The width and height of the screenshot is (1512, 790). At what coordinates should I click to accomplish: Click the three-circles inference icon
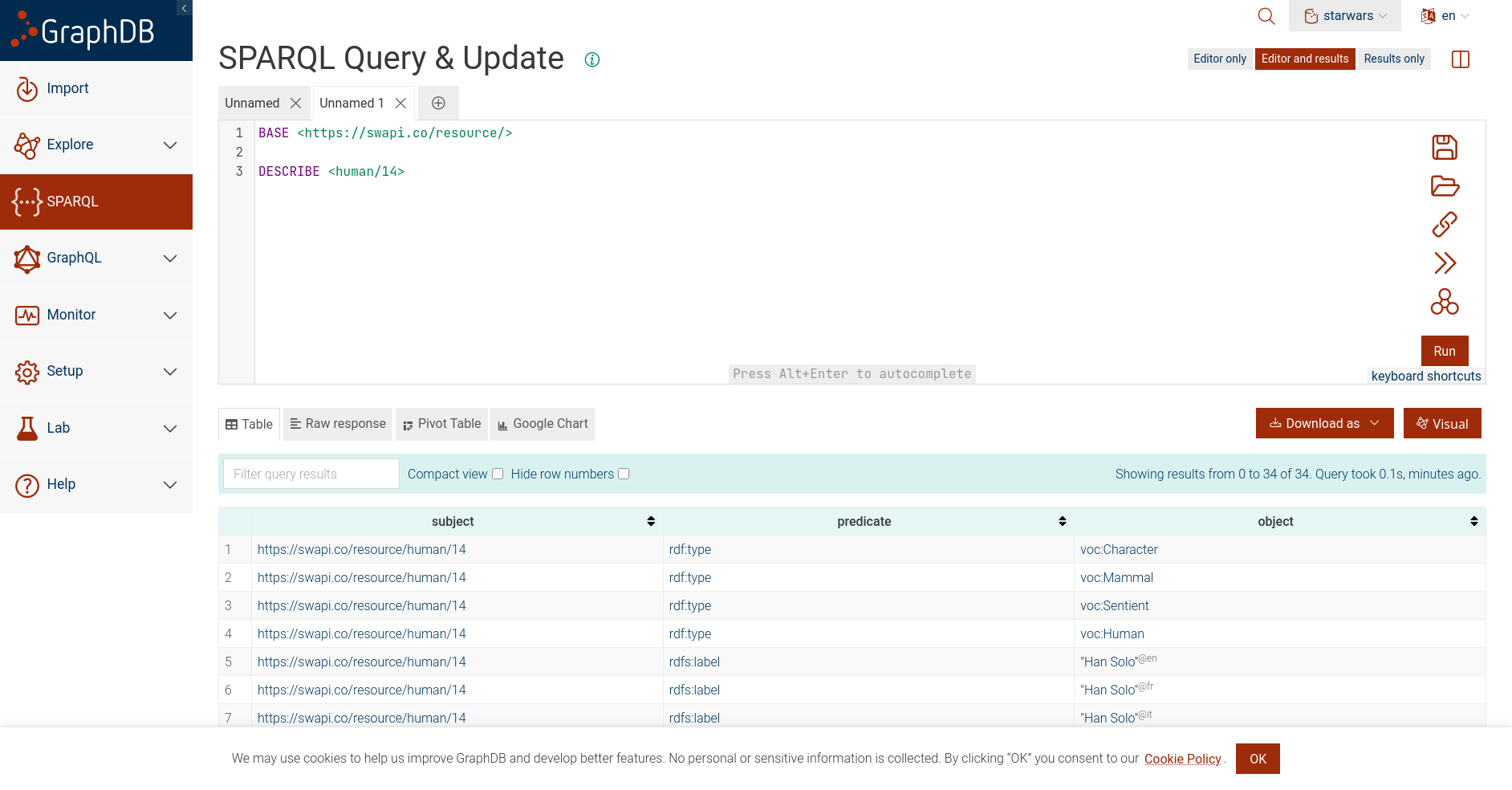[1445, 302]
